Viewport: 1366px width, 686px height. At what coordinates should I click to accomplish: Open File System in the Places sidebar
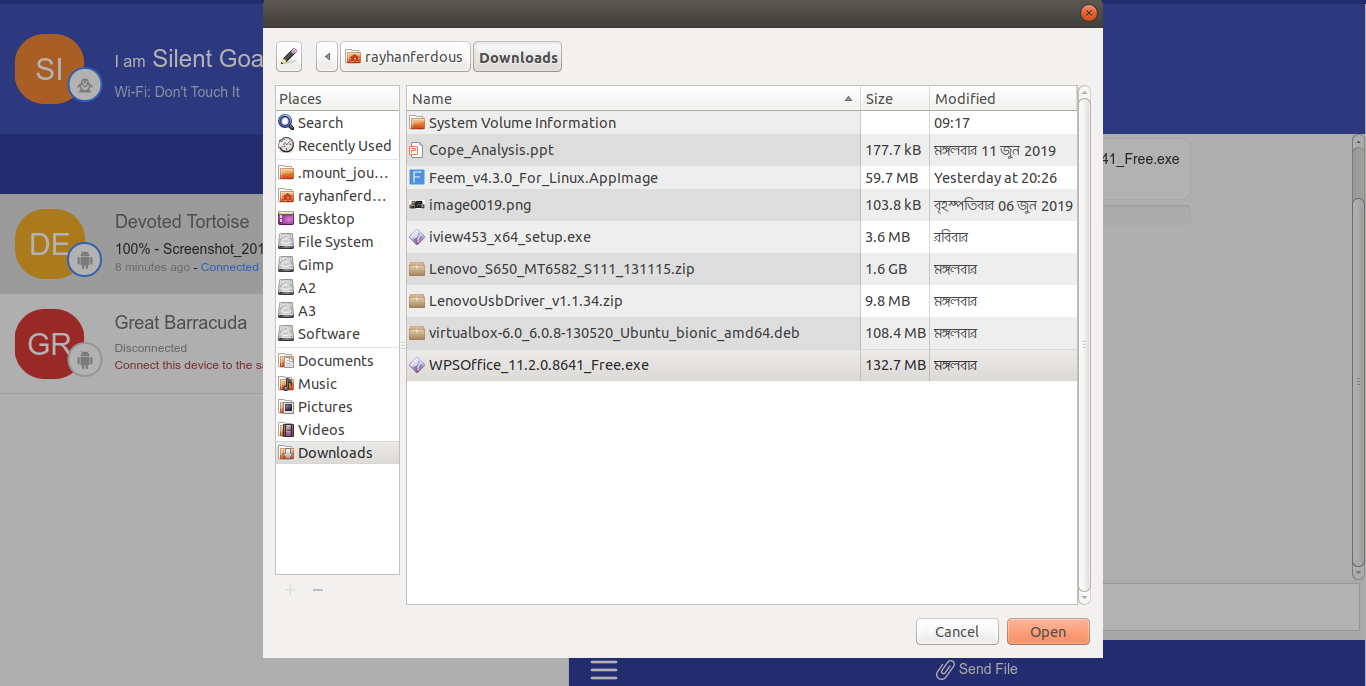[337, 242]
